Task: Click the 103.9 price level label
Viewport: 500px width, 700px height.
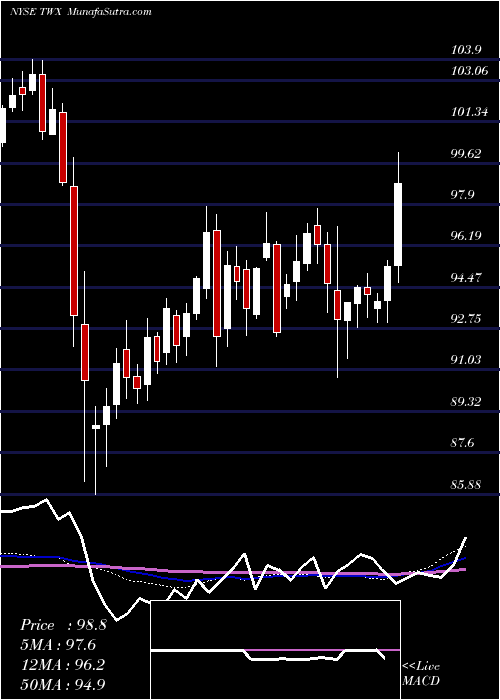Action: click(x=466, y=50)
